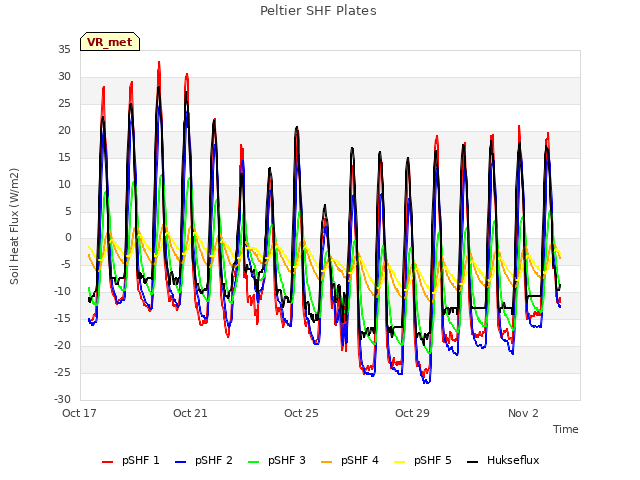The width and height of the screenshot is (640, 480).
Task: Click the 25 y-axis tick label
Action: [x=64, y=104]
